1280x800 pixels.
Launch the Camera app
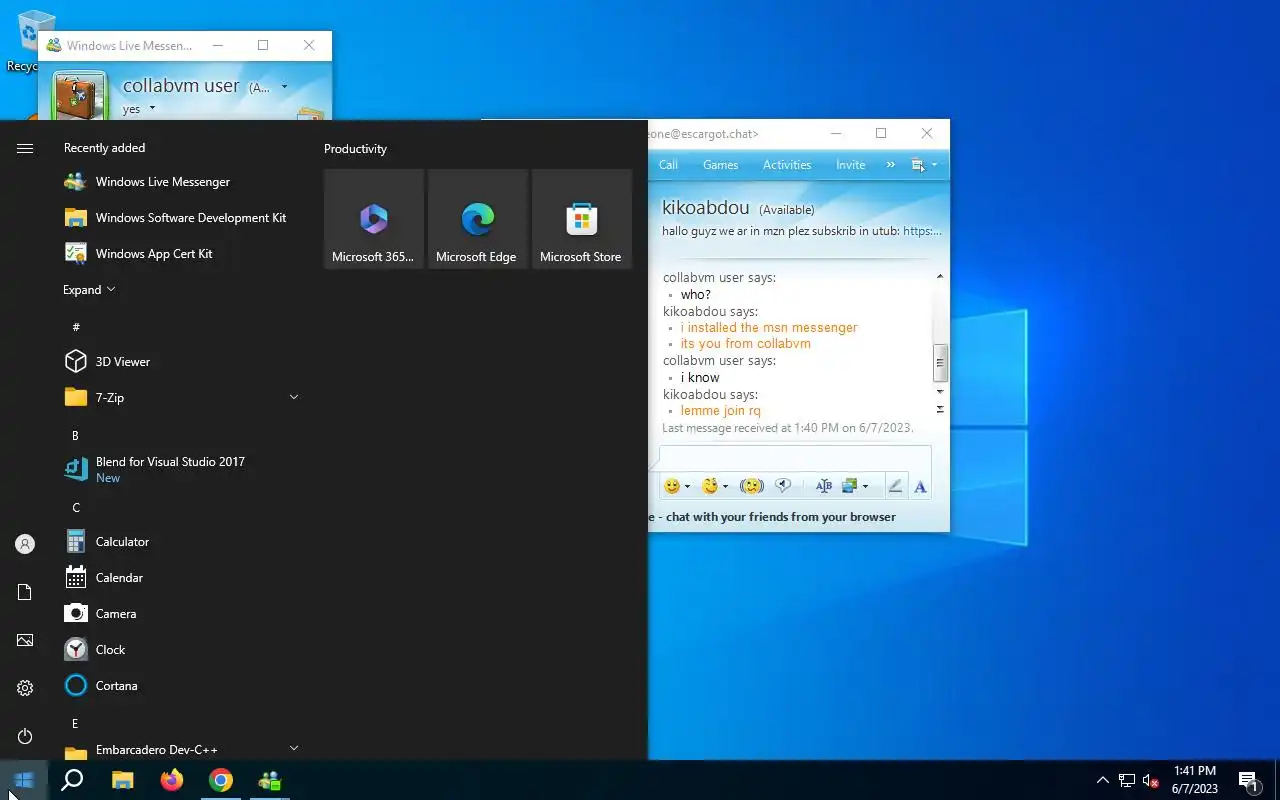click(x=180, y=614)
